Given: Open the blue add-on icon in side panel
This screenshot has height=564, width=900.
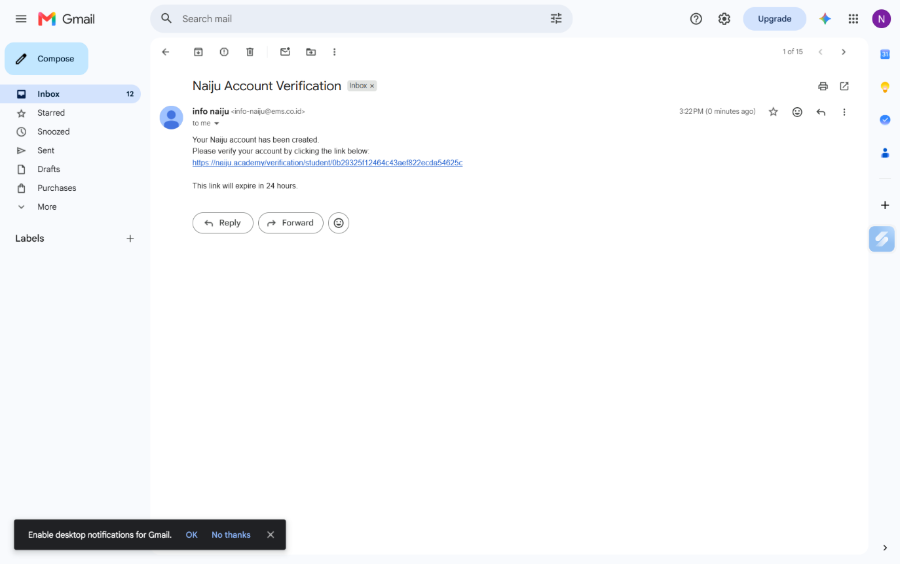Looking at the screenshot, I should pyautogui.click(x=882, y=239).
